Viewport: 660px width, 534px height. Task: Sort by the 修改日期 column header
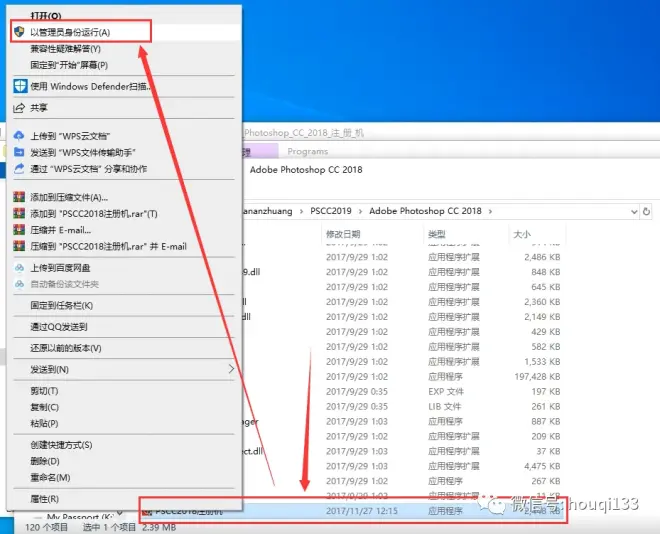click(343, 234)
